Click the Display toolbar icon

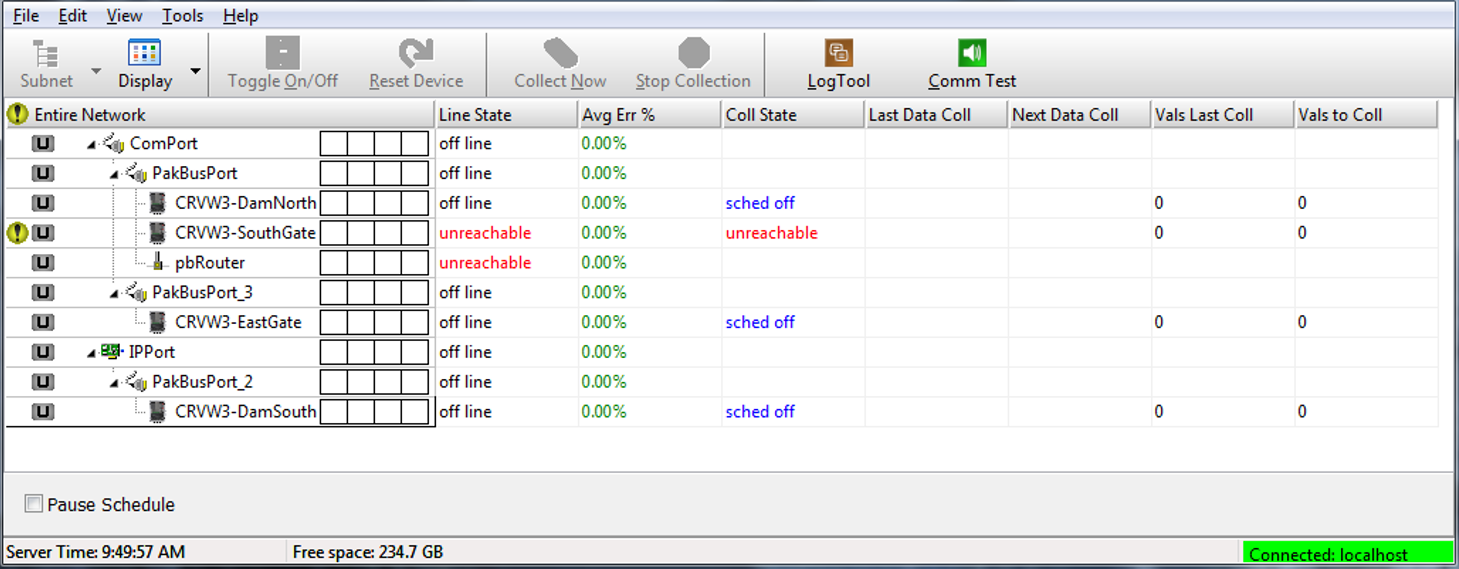[x=145, y=53]
